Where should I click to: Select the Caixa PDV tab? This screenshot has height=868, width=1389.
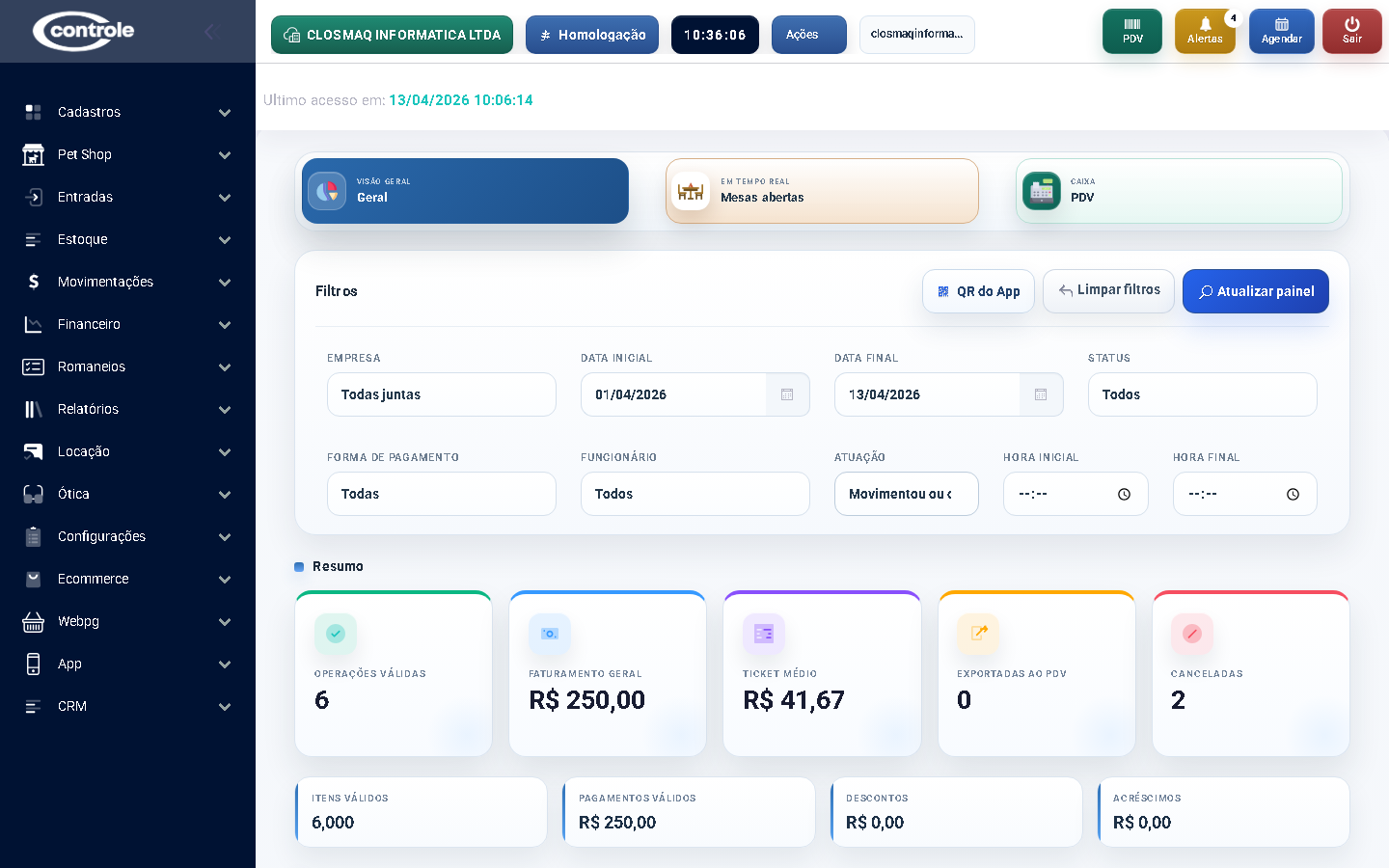click(x=1179, y=190)
